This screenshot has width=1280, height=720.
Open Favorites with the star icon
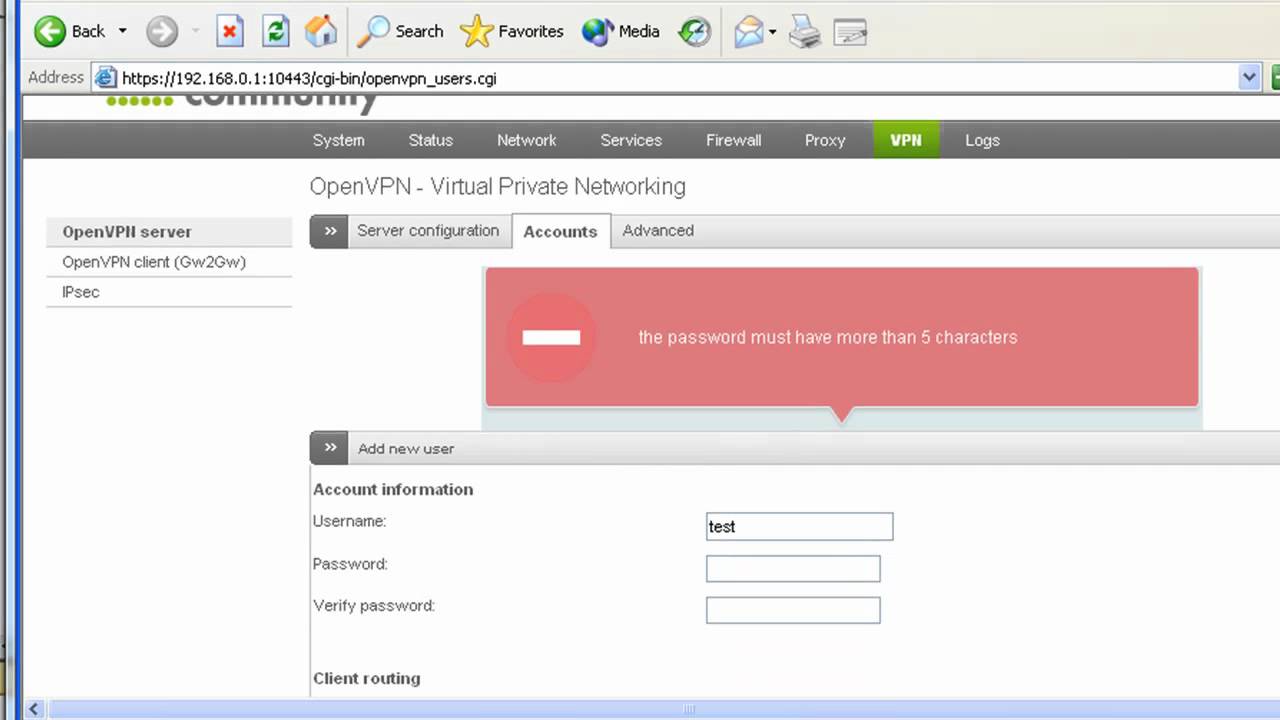pyautogui.click(x=512, y=31)
